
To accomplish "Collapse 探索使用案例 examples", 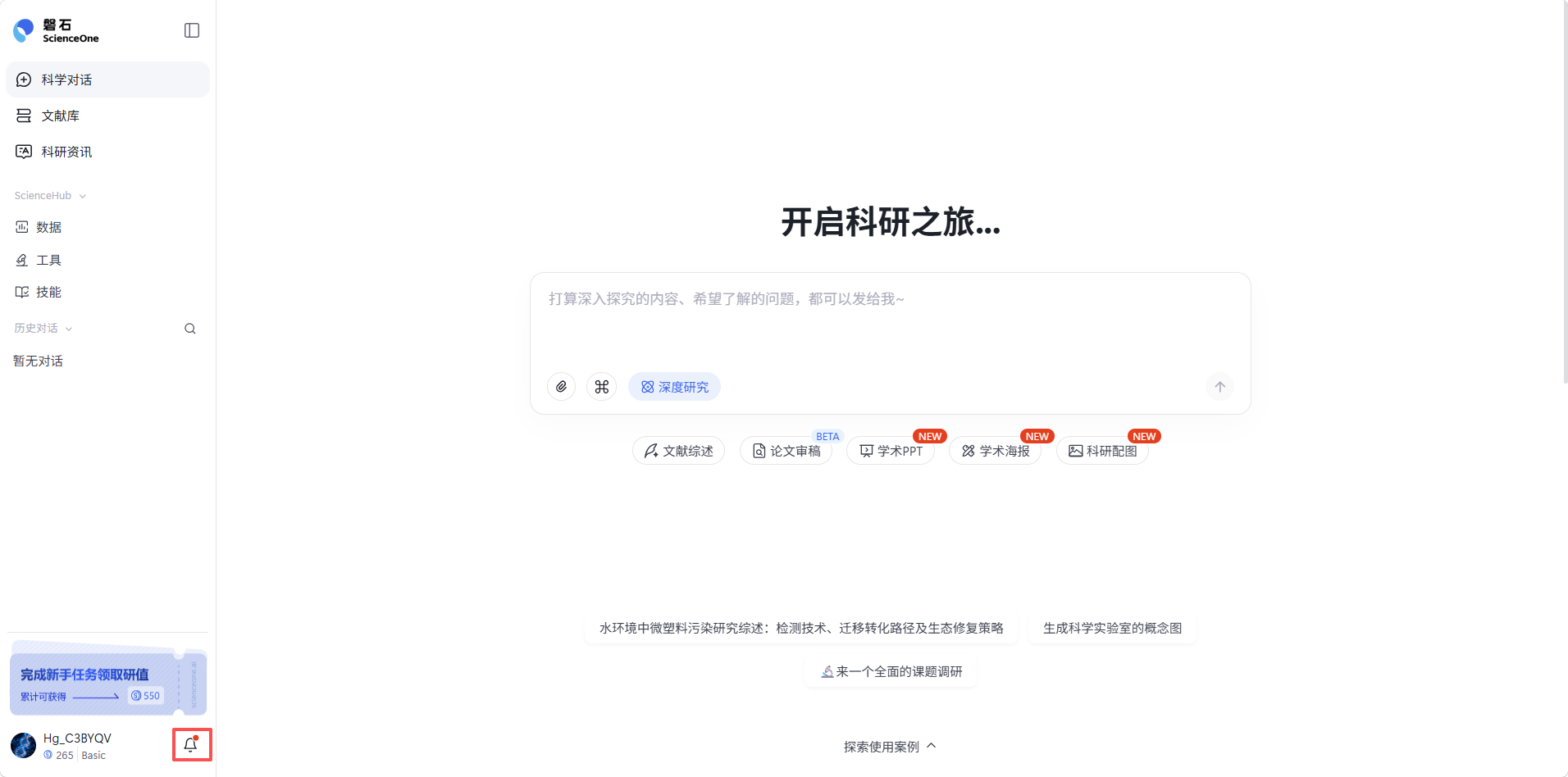I will [x=890, y=747].
